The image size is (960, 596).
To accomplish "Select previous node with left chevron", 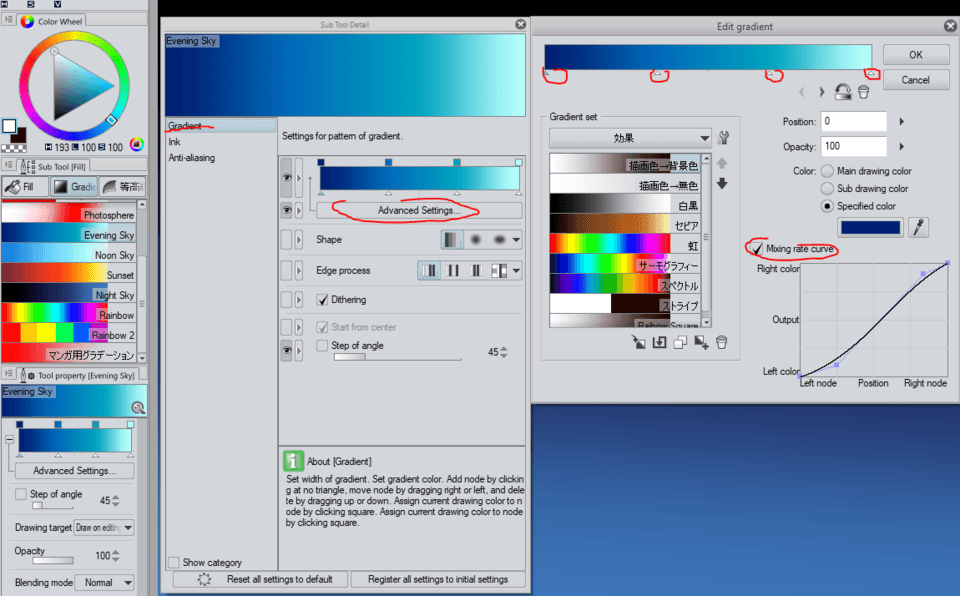I will (801, 92).
